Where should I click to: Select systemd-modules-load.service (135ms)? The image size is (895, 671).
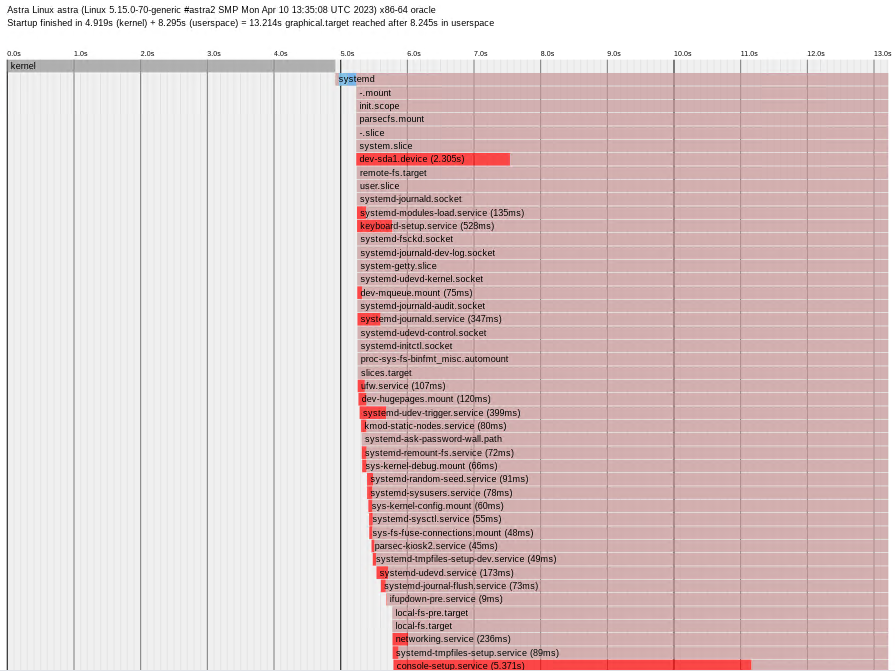click(442, 212)
